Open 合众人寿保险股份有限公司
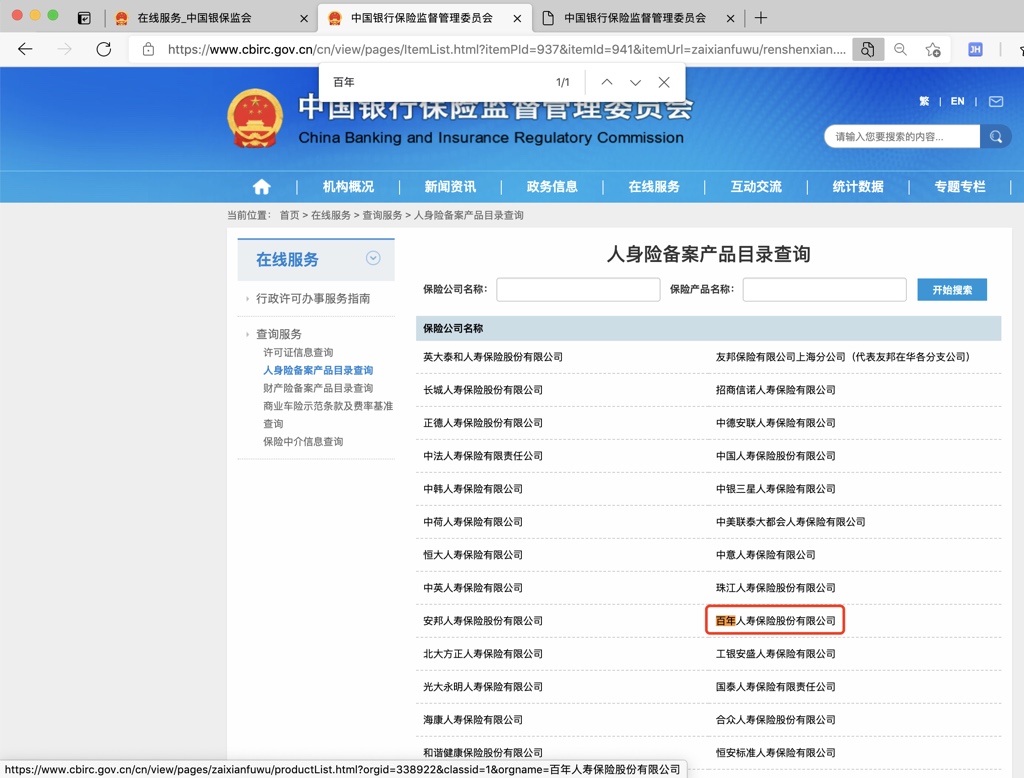Image resolution: width=1024 pixels, height=778 pixels. click(775, 720)
